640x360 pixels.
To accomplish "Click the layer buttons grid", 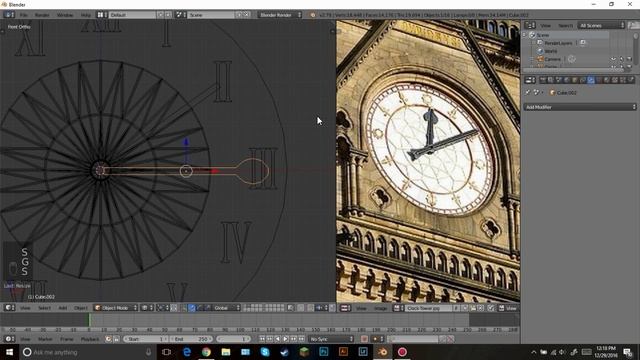I will [x=264, y=308].
